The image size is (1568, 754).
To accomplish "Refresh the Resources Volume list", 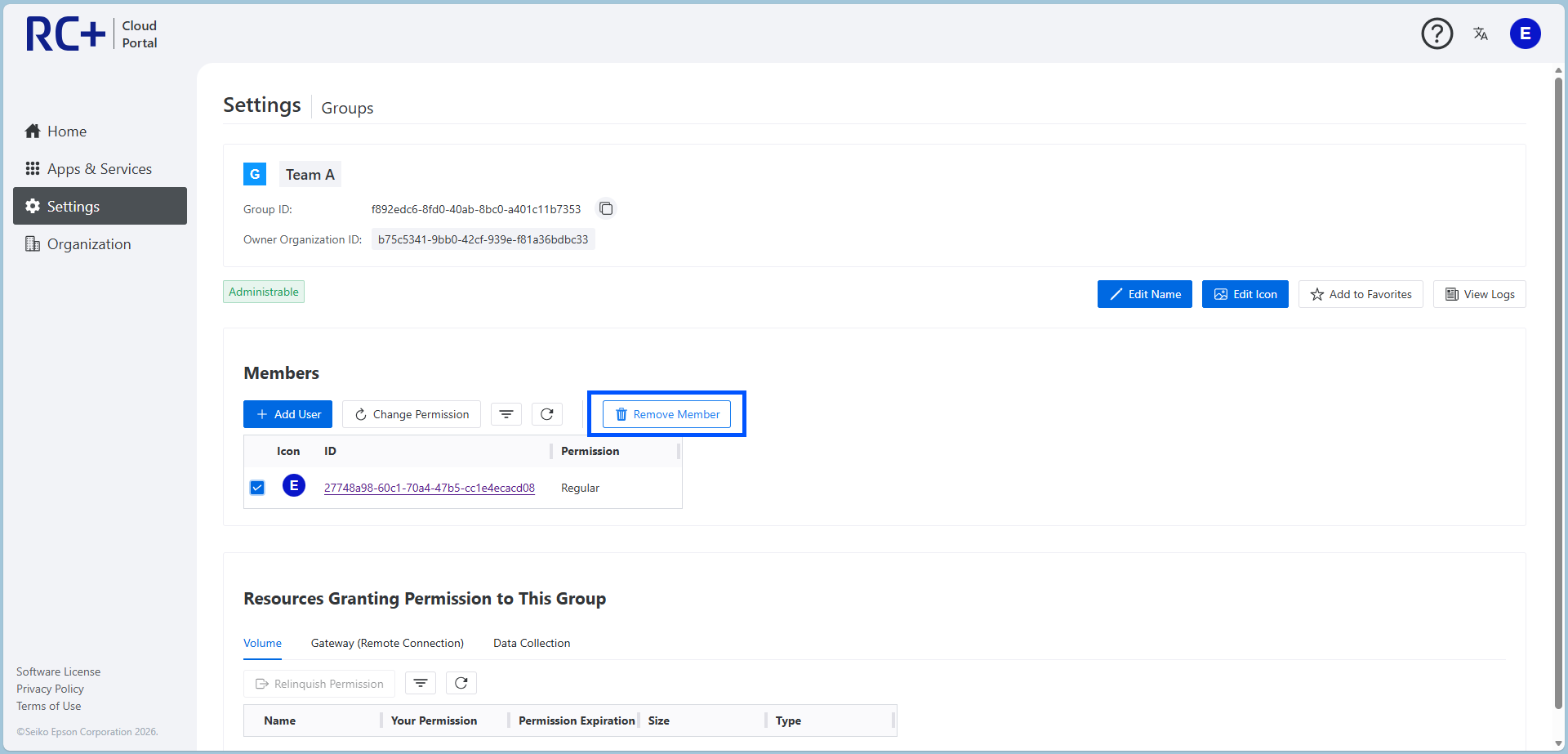I will (461, 683).
